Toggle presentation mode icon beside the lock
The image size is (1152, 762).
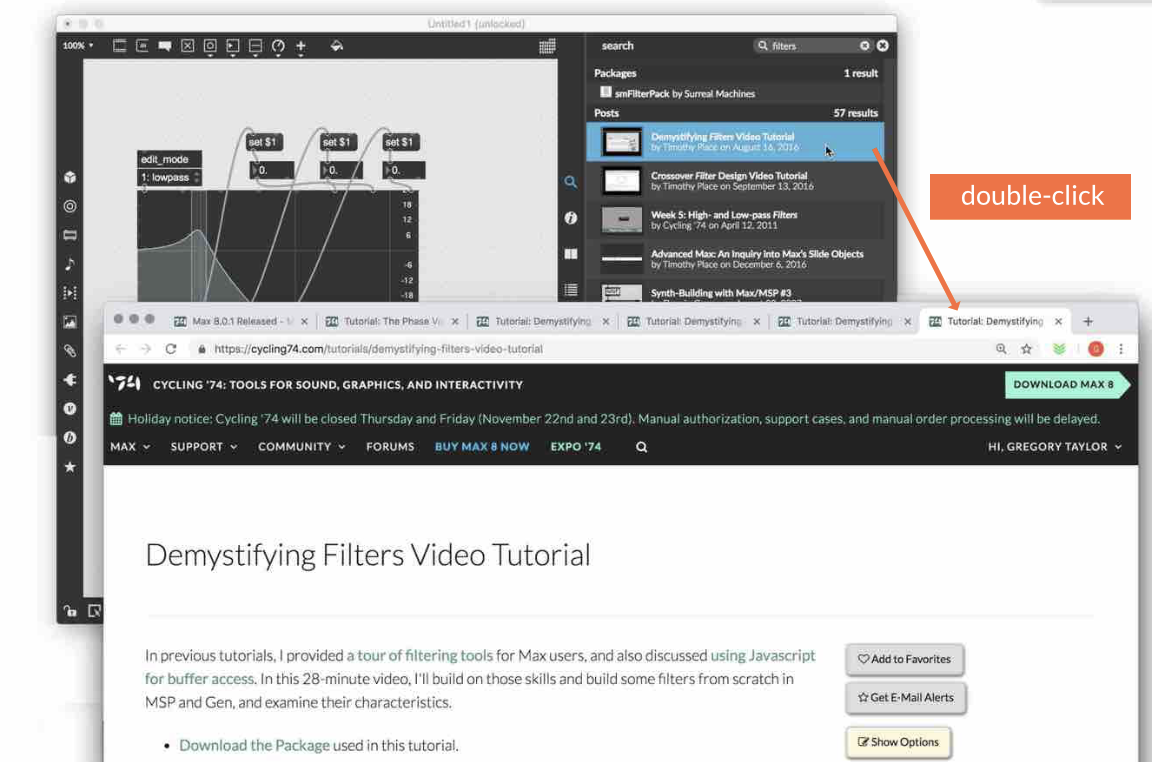coord(94,611)
